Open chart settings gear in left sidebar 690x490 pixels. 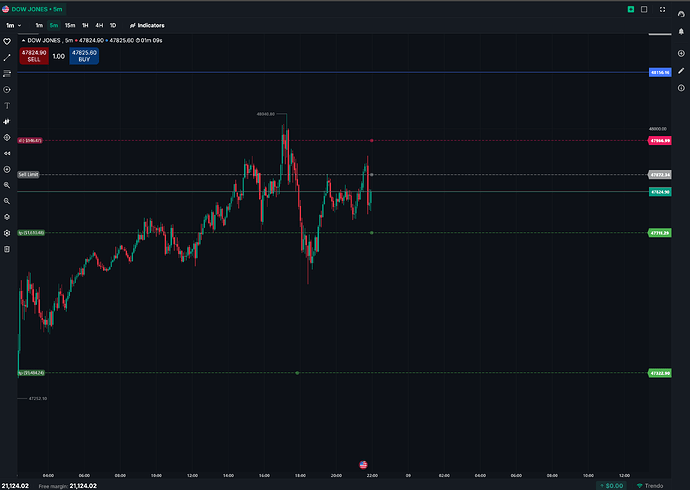point(7,233)
